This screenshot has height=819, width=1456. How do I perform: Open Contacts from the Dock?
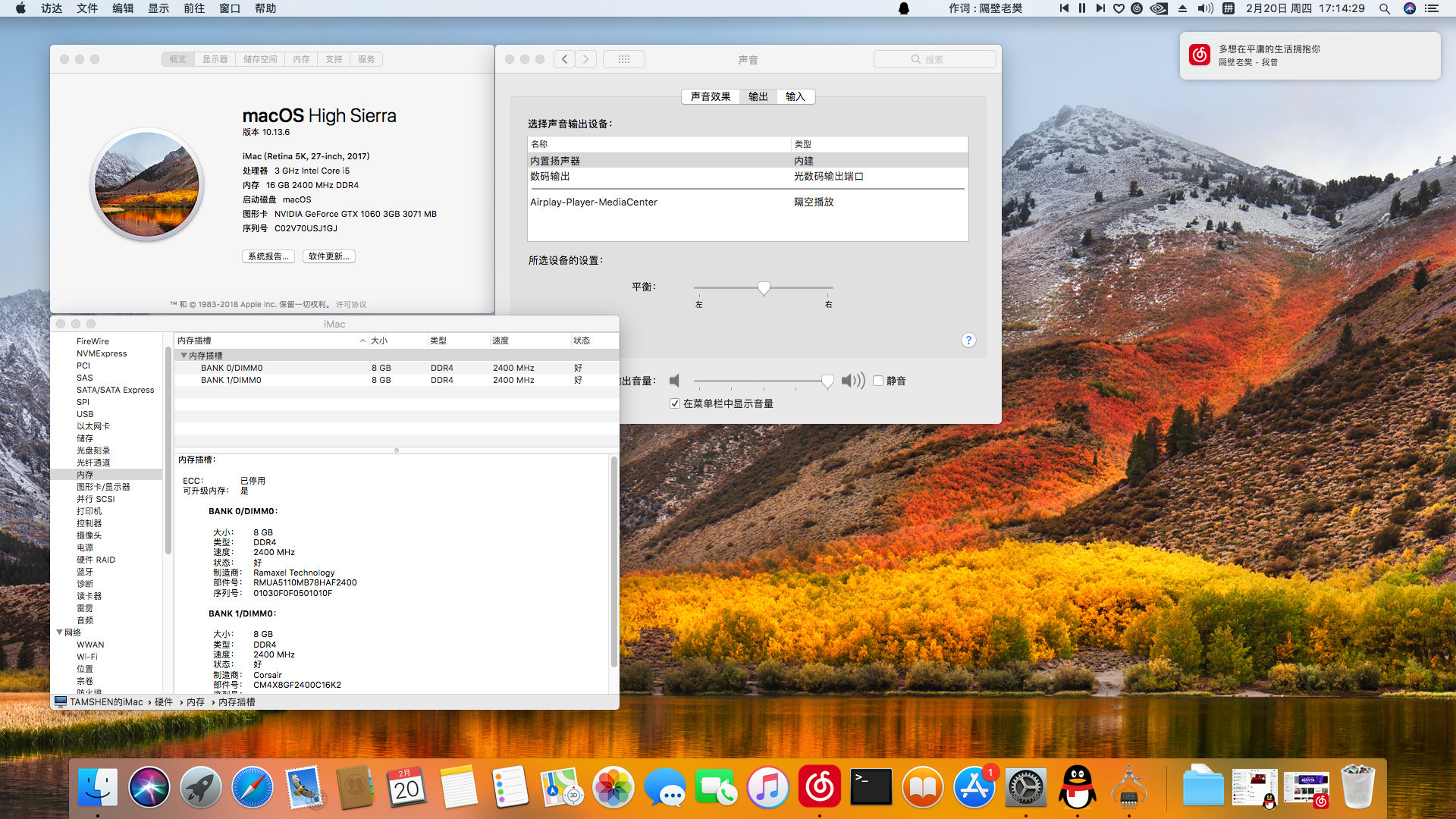(355, 787)
